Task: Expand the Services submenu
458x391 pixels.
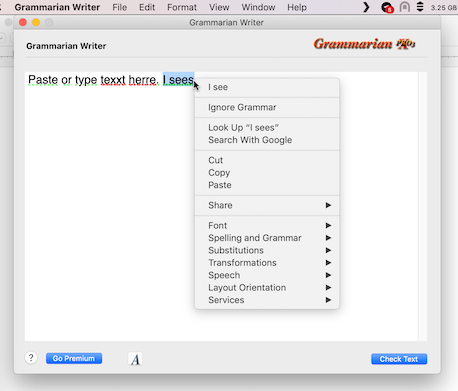Action: 267,300
